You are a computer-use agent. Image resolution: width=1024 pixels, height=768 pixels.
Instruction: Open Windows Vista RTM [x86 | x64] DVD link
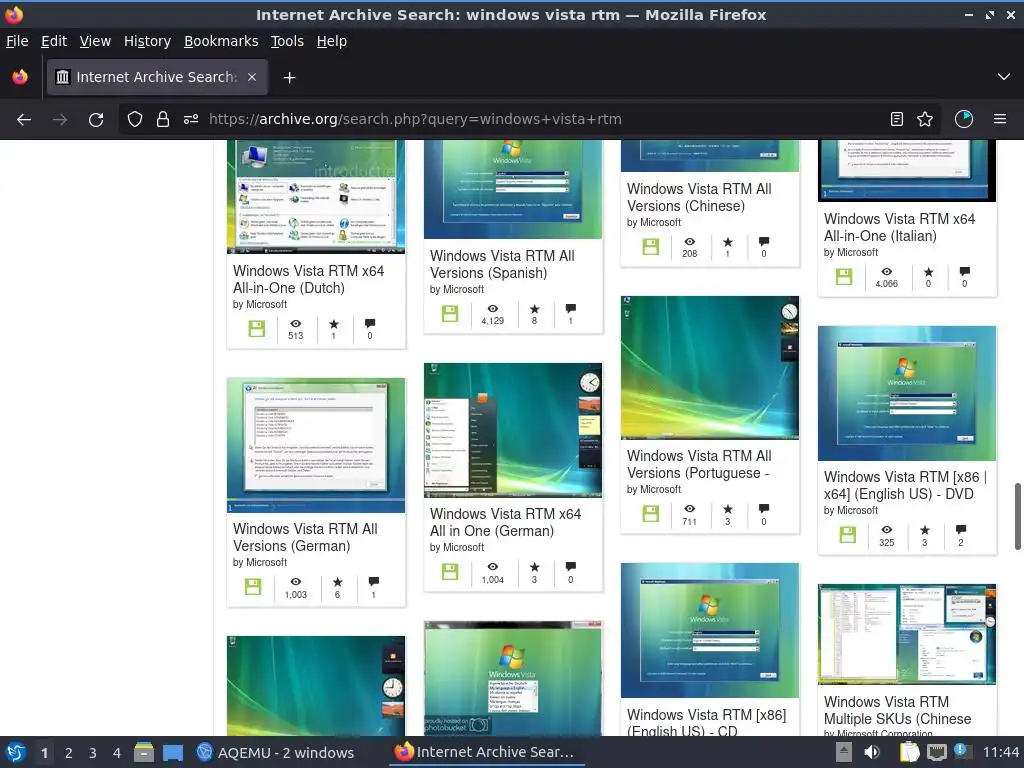905,485
